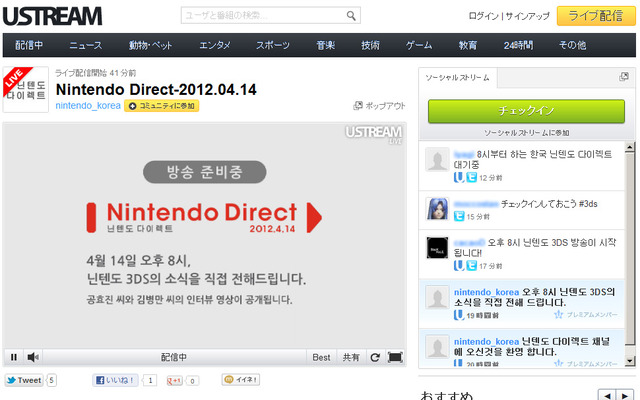This screenshot has width=640, height=400.
Task: Open the ニュース category
Action: tap(85, 45)
